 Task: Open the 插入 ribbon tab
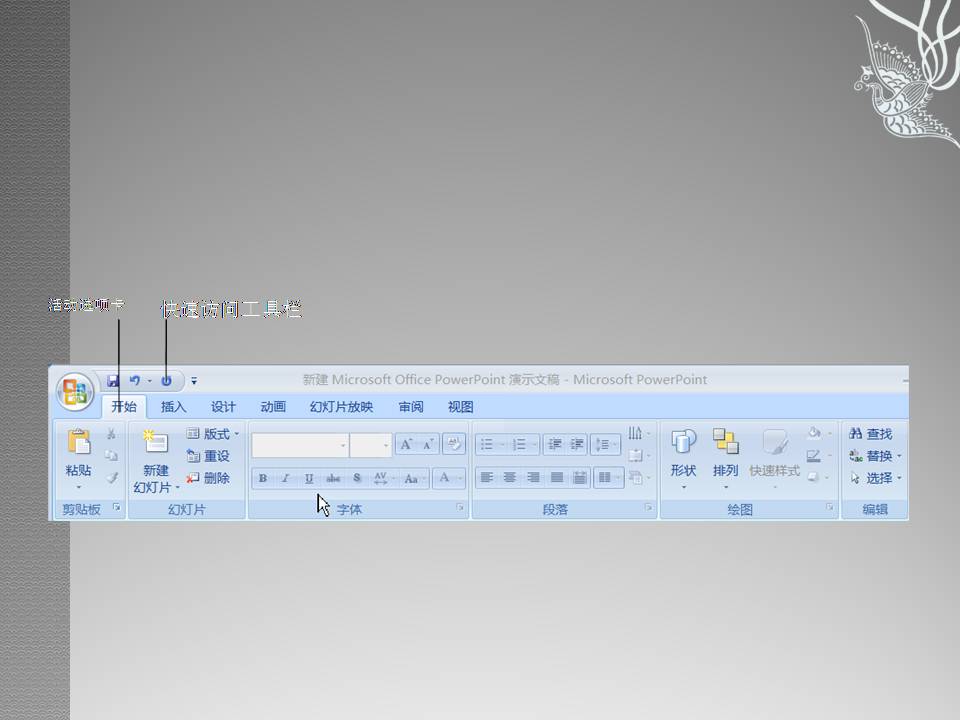(x=173, y=407)
